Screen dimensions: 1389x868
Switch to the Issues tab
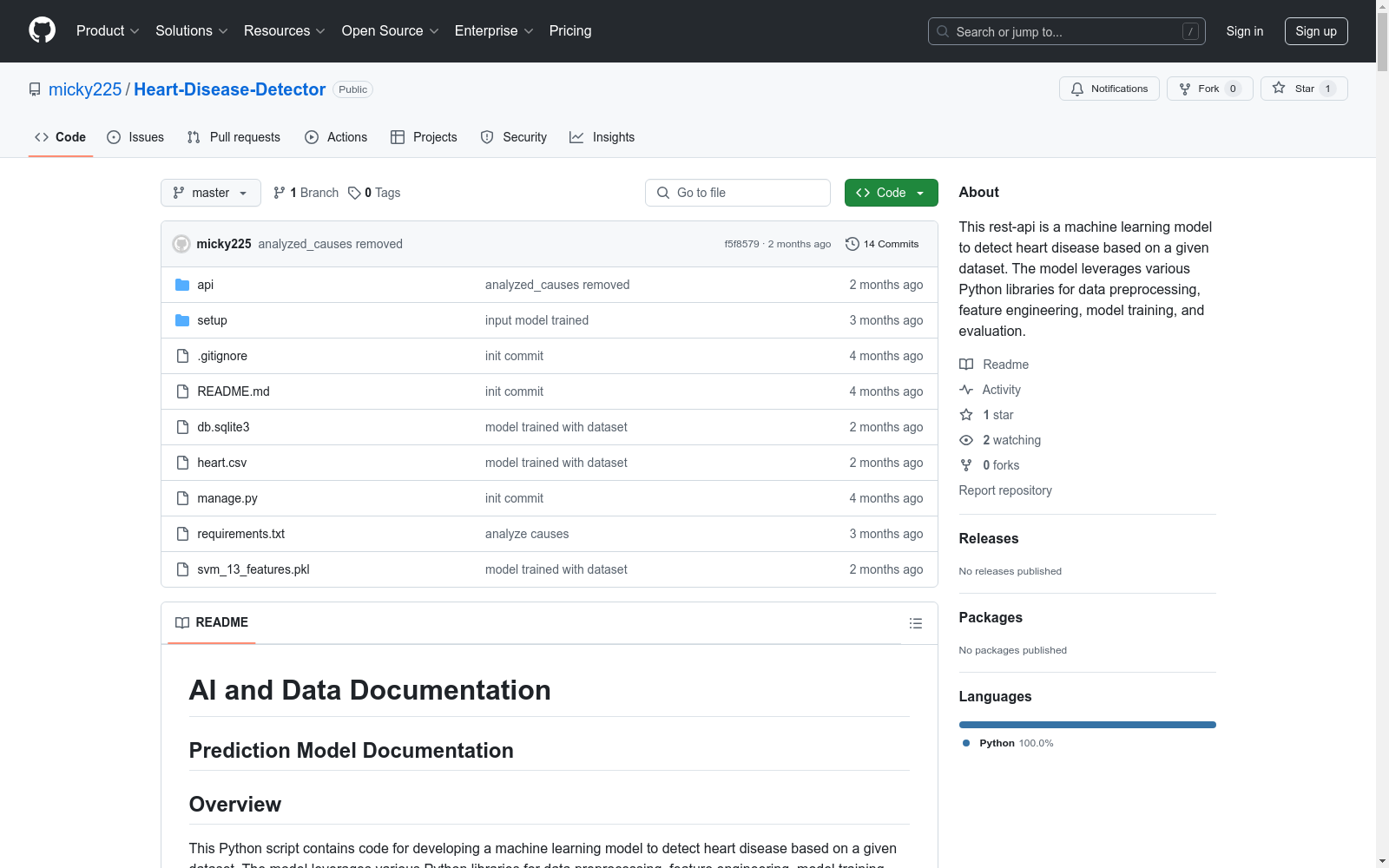[x=135, y=137]
